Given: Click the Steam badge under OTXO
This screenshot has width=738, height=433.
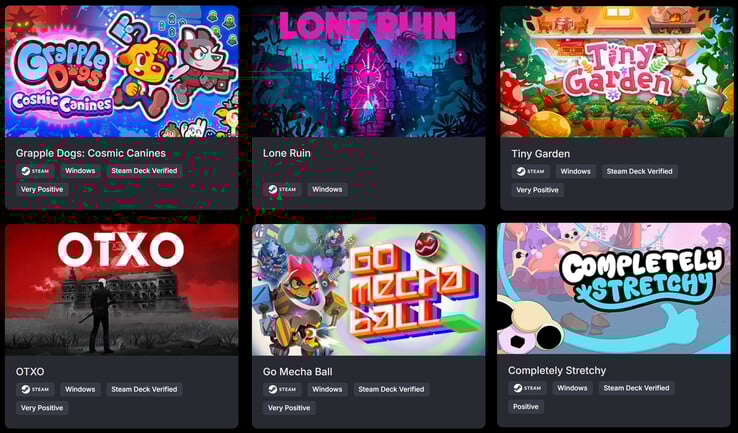Looking at the screenshot, I should tap(35, 389).
